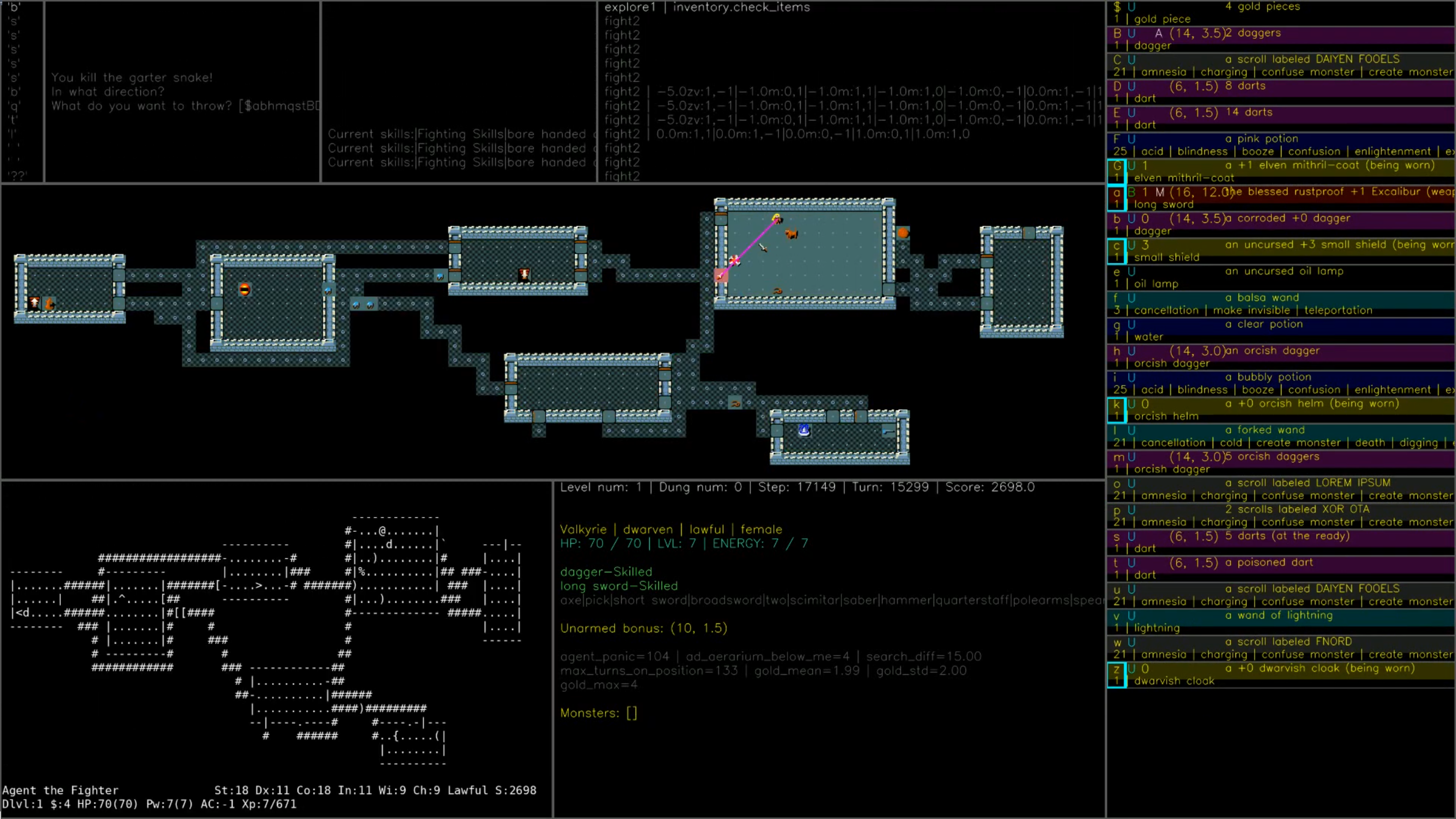1456x819 pixels.
Task: Click the 'You kill the garter snake!' message
Action: 132,77
